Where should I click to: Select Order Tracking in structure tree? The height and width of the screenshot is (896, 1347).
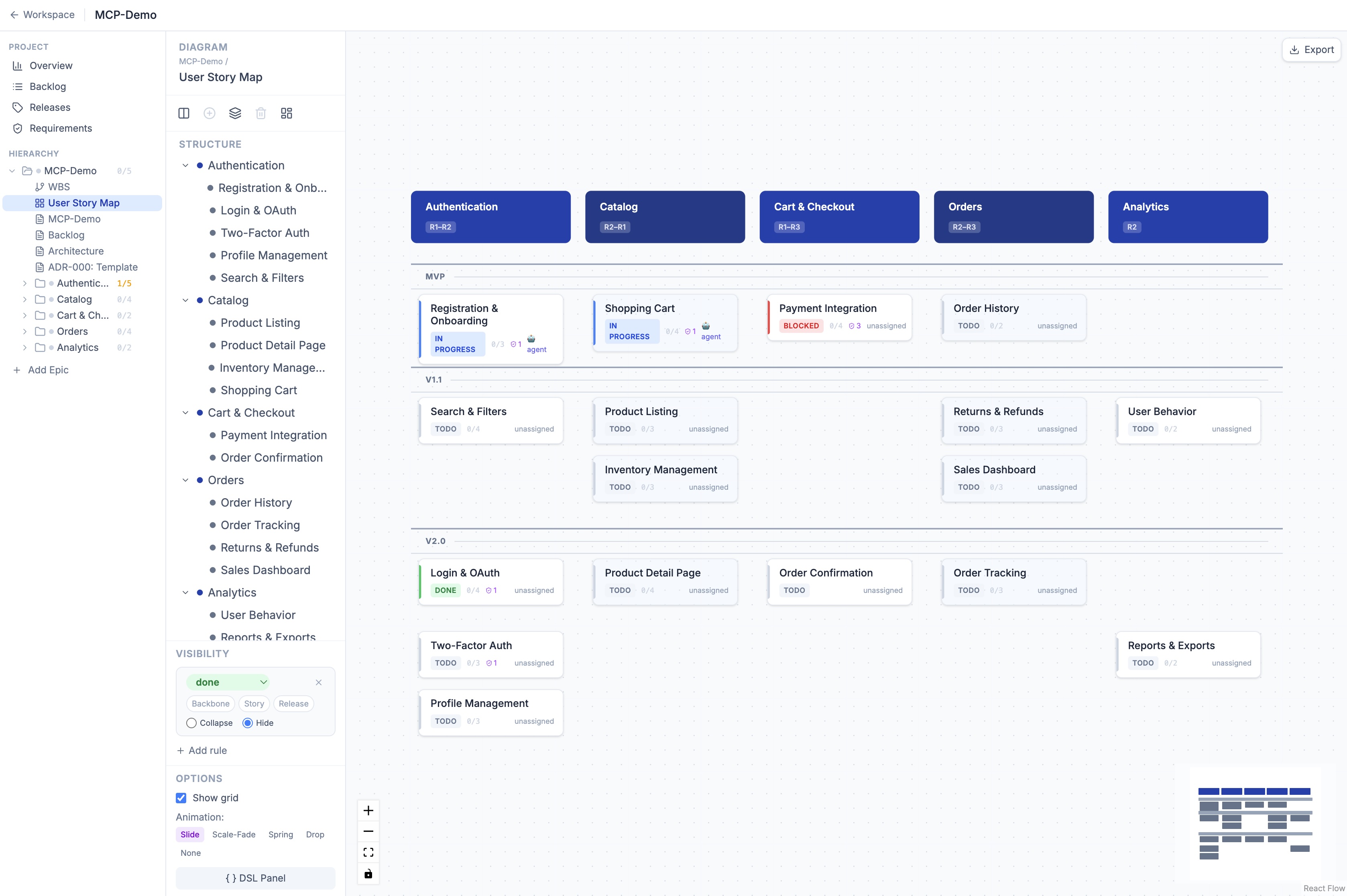(x=260, y=525)
